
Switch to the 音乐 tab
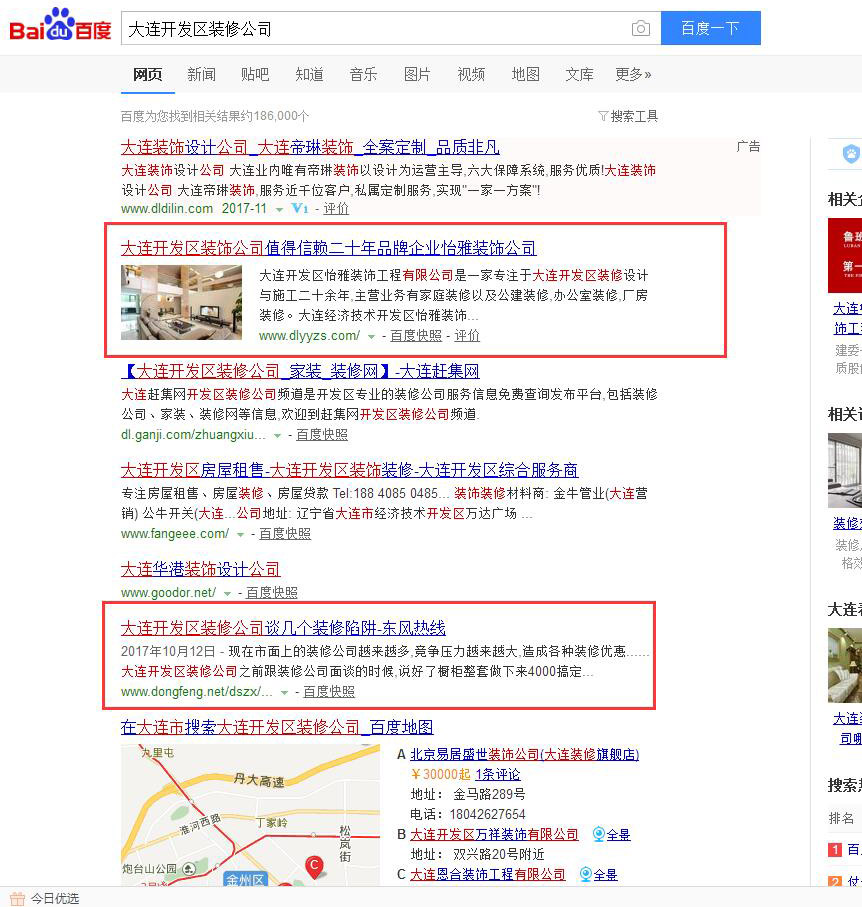[363, 75]
